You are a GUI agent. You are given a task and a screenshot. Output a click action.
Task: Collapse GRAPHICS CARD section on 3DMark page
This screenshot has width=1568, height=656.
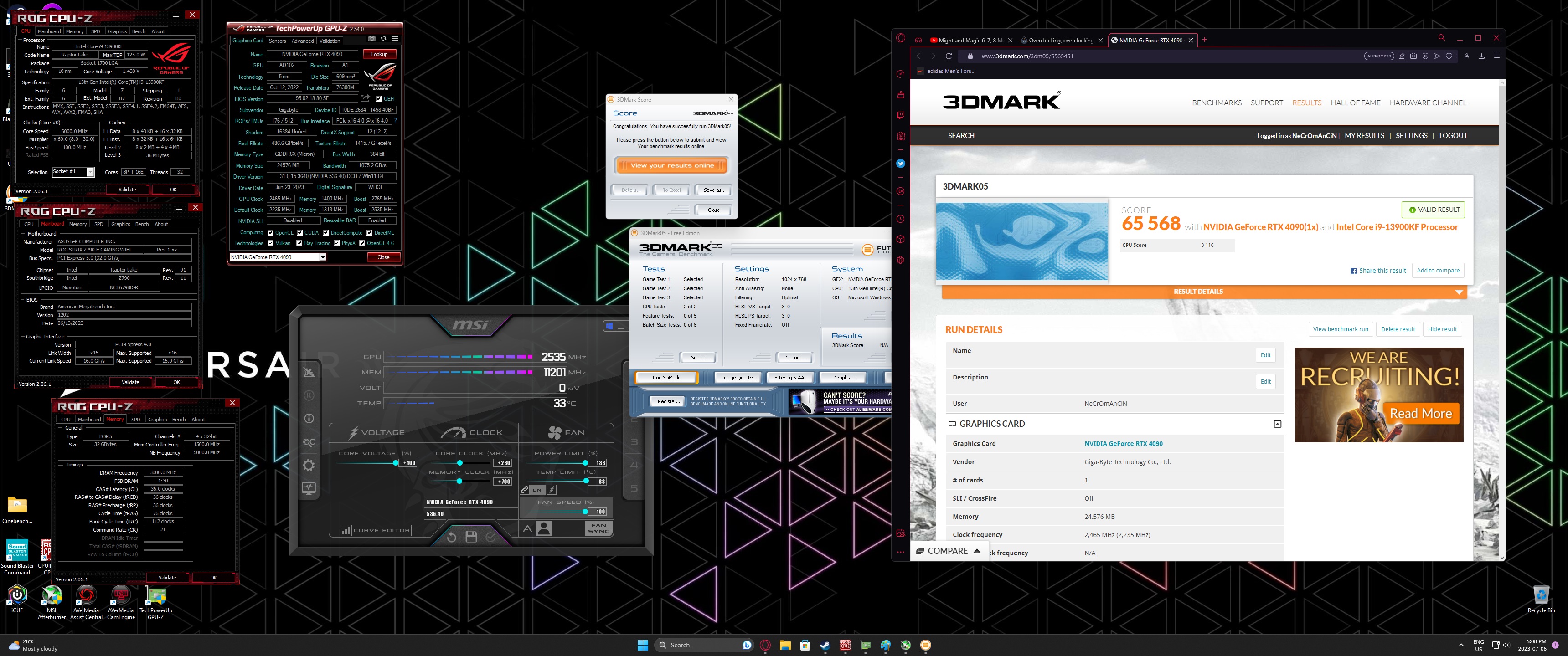(x=1277, y=424)
